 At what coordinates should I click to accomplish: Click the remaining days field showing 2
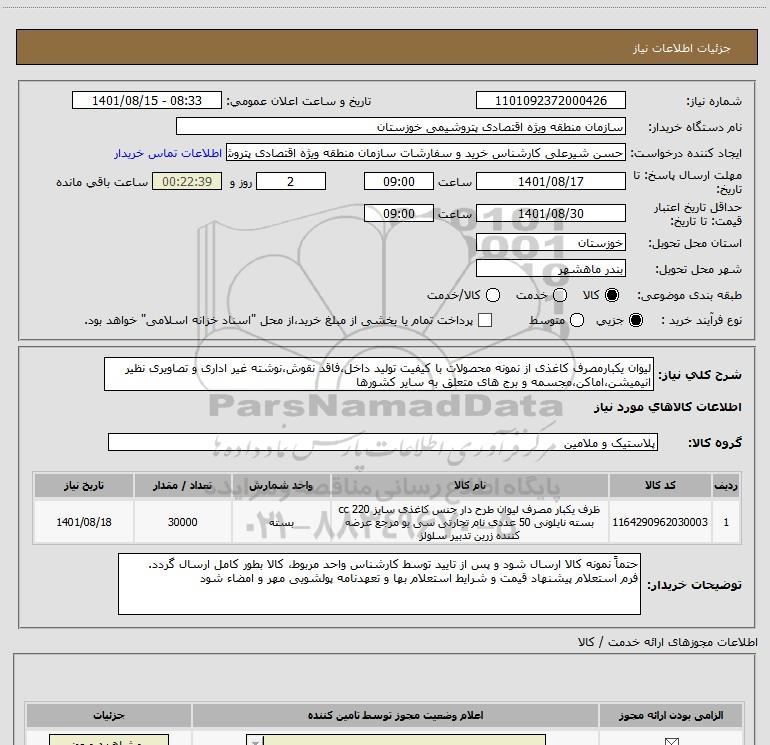tap(291, 181)
